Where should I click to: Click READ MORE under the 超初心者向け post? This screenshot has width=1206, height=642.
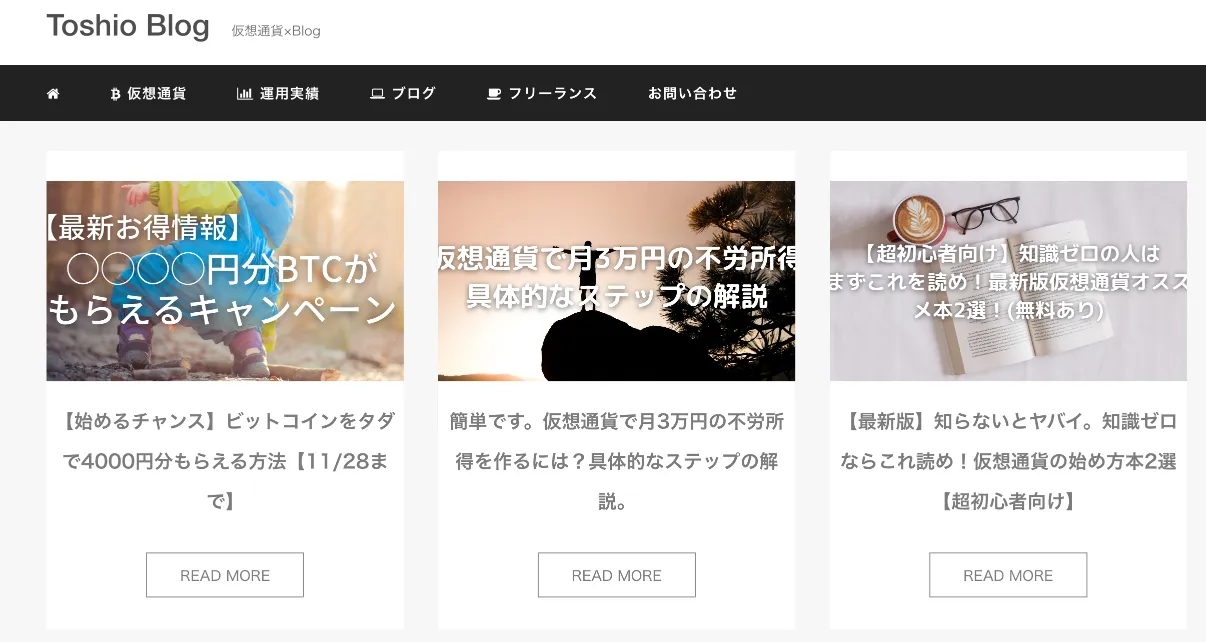[1008, 575]
